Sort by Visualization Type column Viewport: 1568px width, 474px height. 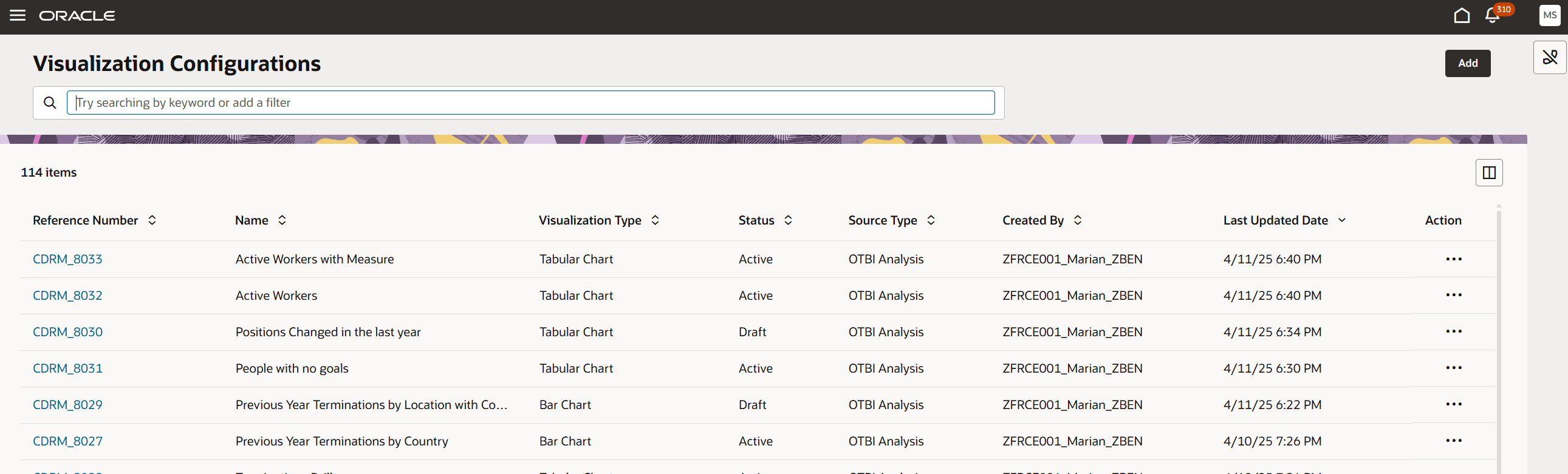click(x=655, y=220)
